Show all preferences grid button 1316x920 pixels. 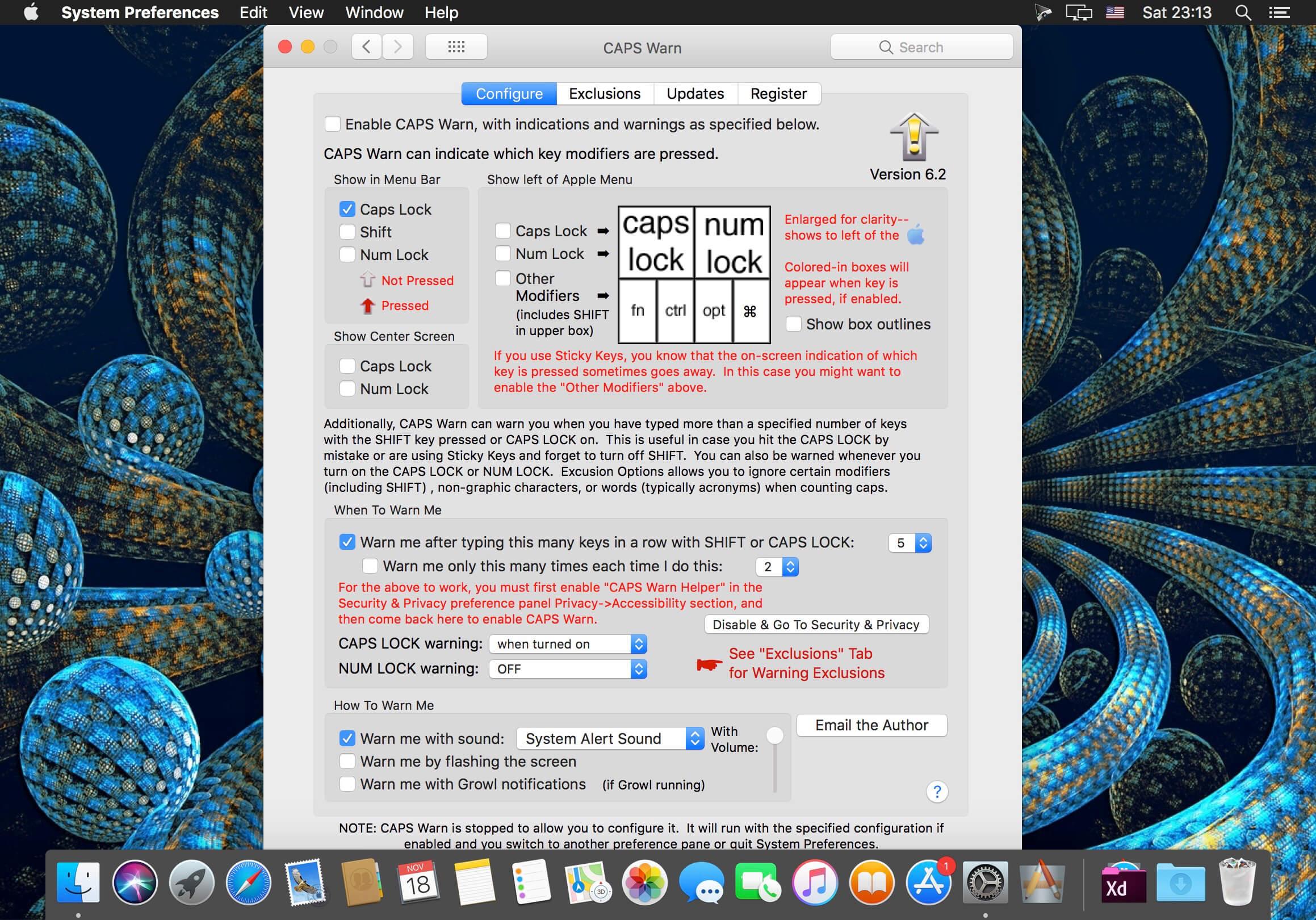point(456,47)
